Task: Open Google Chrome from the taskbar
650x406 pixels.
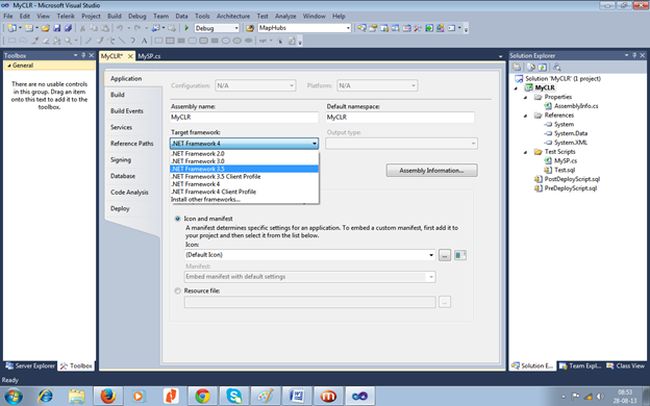Action: pyautogui.click(x=203, y=396)
